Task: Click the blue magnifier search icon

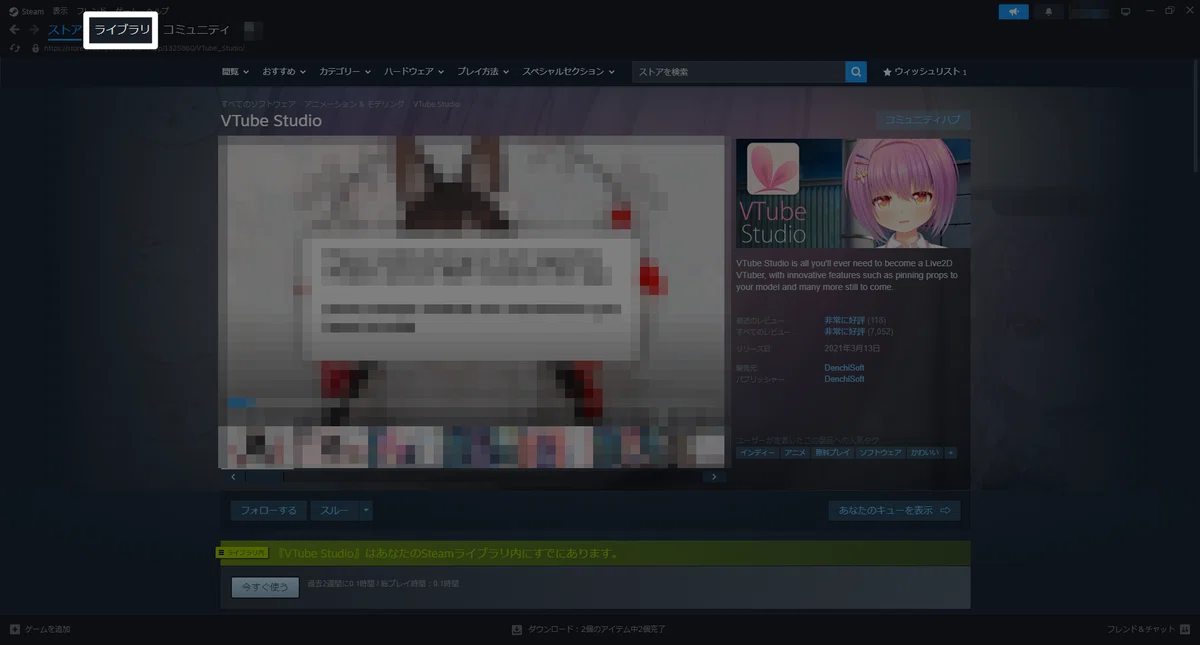Action: pyautogui.click(x=856, y=72)
